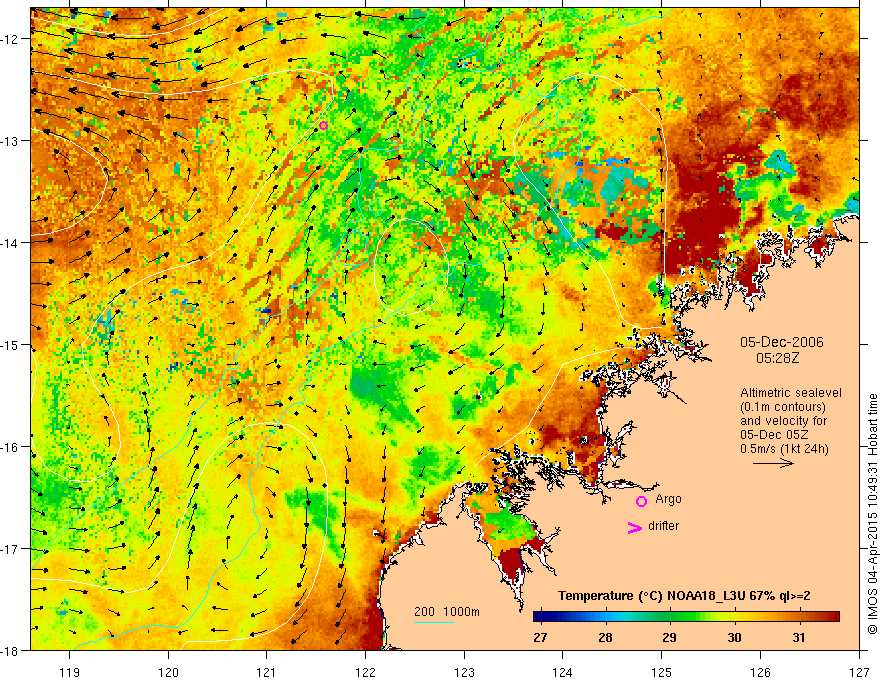Click the 'Altimetric sealevel' text line
Image resolution: width=880 pixels, height=680 pixels.
(x=791, y=393)
